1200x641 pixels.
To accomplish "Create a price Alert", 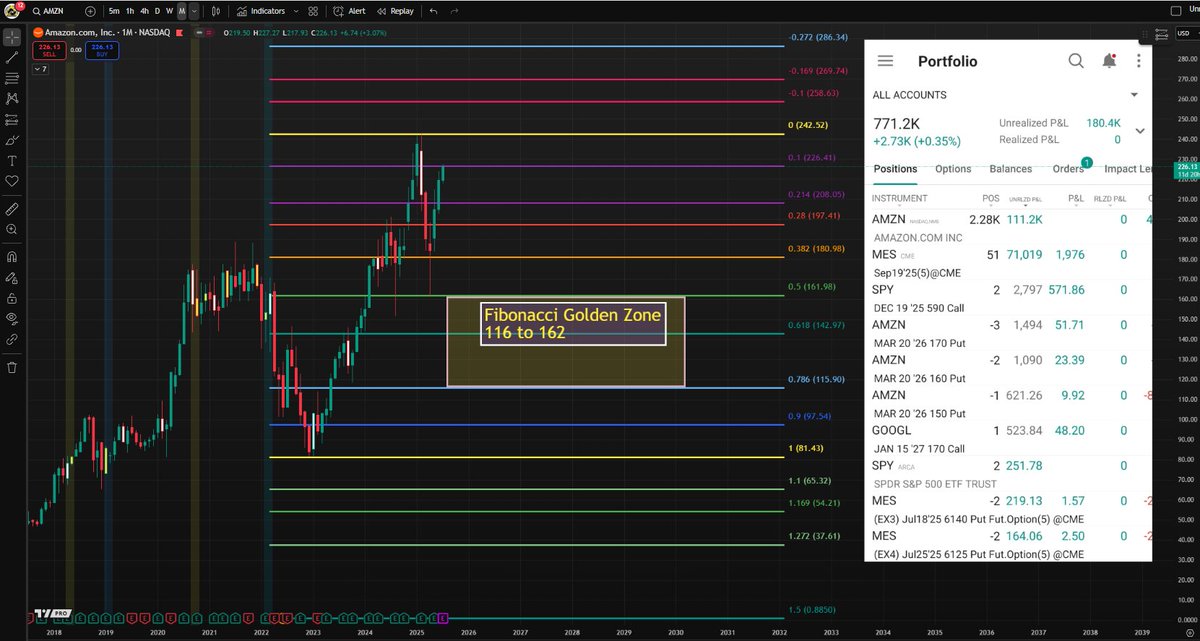I will pos(350,11).
